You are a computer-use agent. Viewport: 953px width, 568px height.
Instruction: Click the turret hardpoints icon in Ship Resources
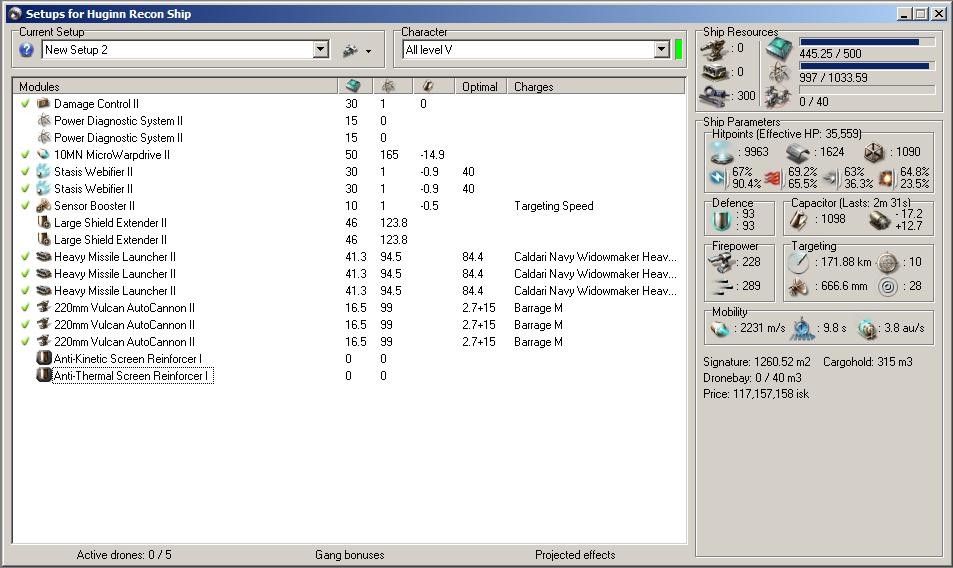point(715,49)
